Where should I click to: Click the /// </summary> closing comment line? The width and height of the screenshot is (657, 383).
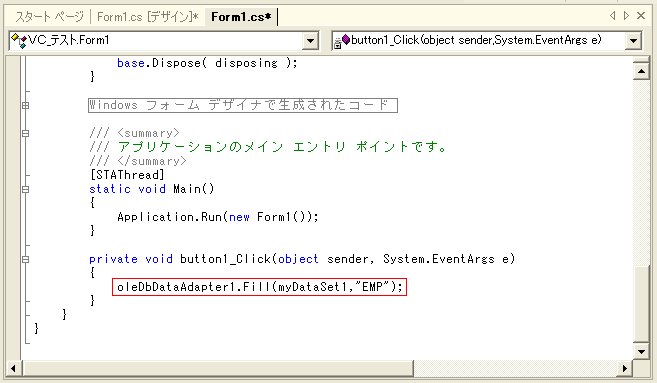point(138,161)
